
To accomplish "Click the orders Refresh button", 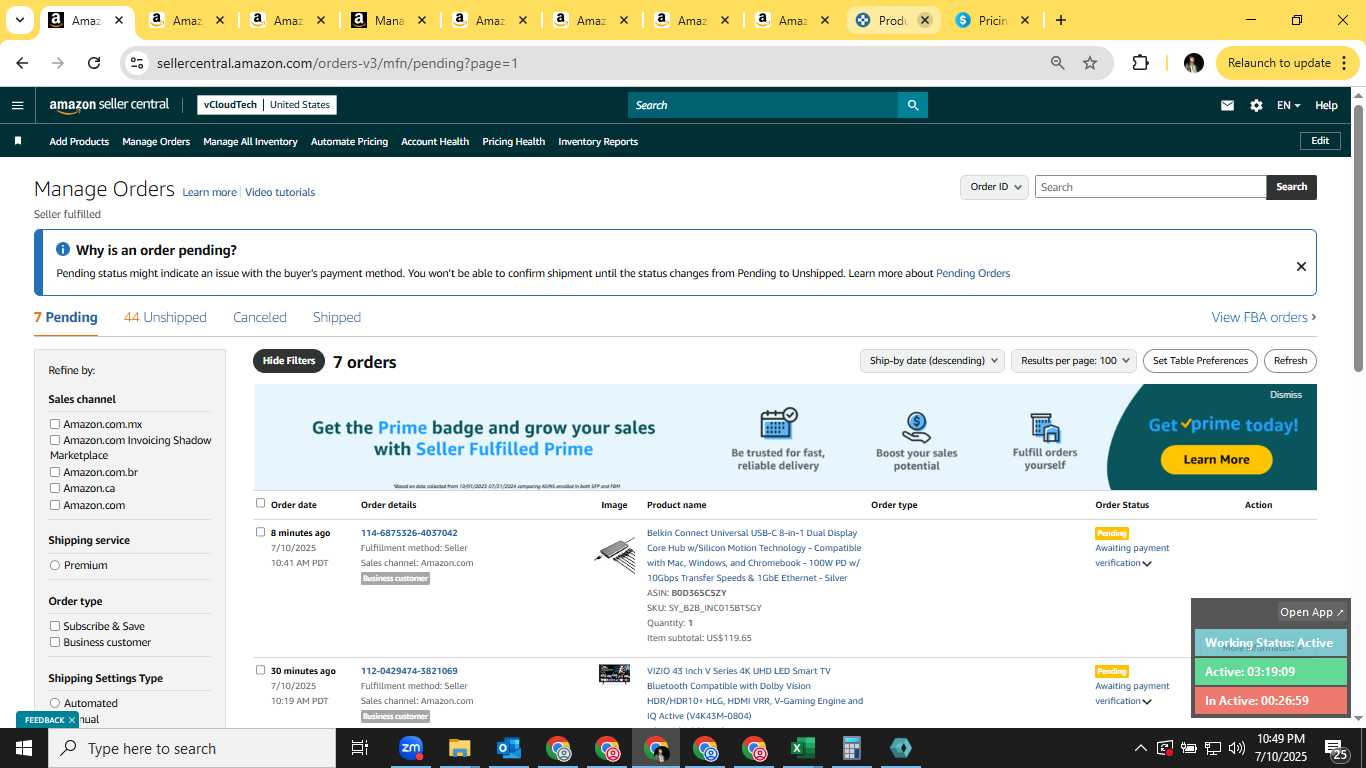I will [x=1290, y=361].
